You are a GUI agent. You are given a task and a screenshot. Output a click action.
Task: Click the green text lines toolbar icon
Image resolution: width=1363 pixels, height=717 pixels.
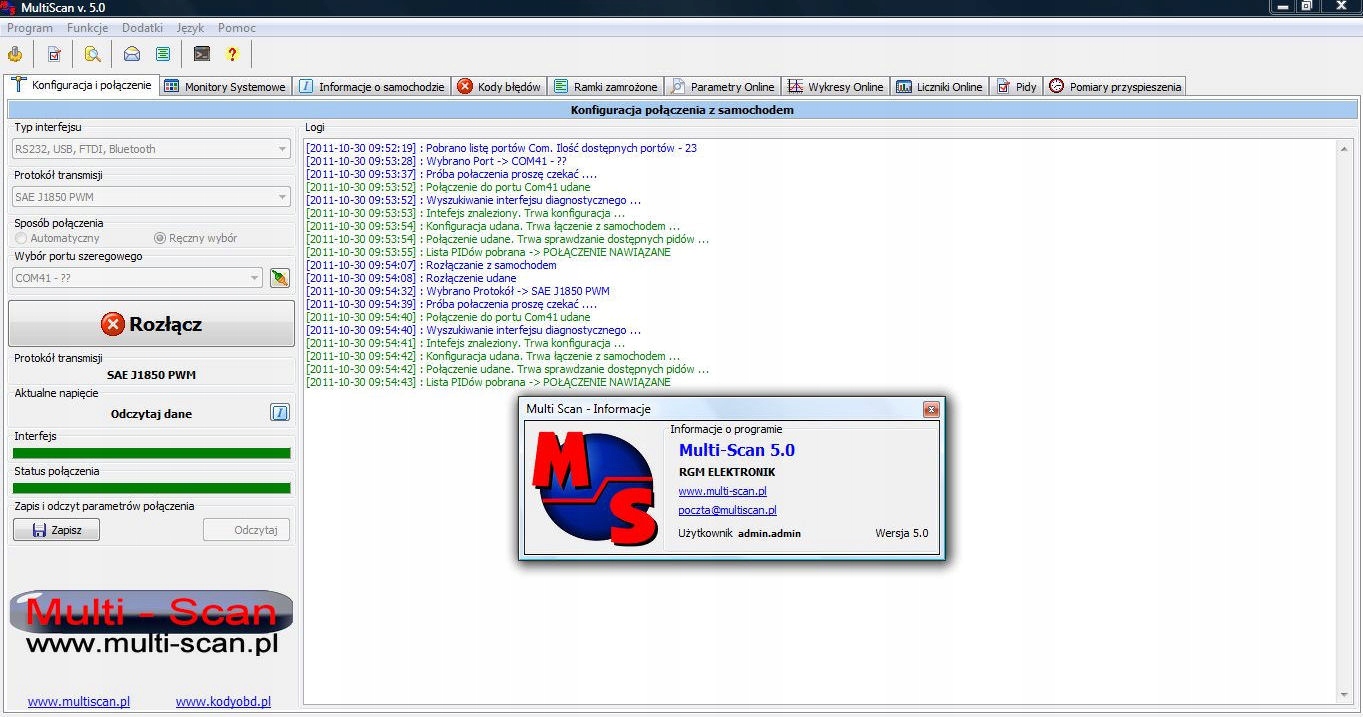[163, 54]
